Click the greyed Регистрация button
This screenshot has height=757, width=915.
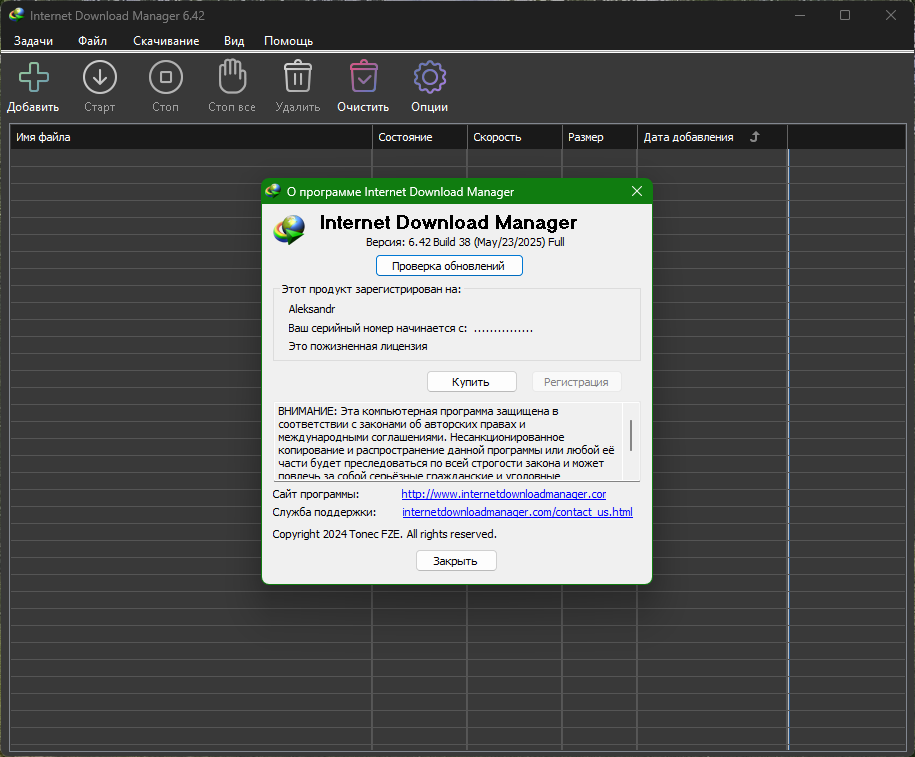(x=577, y=382)
